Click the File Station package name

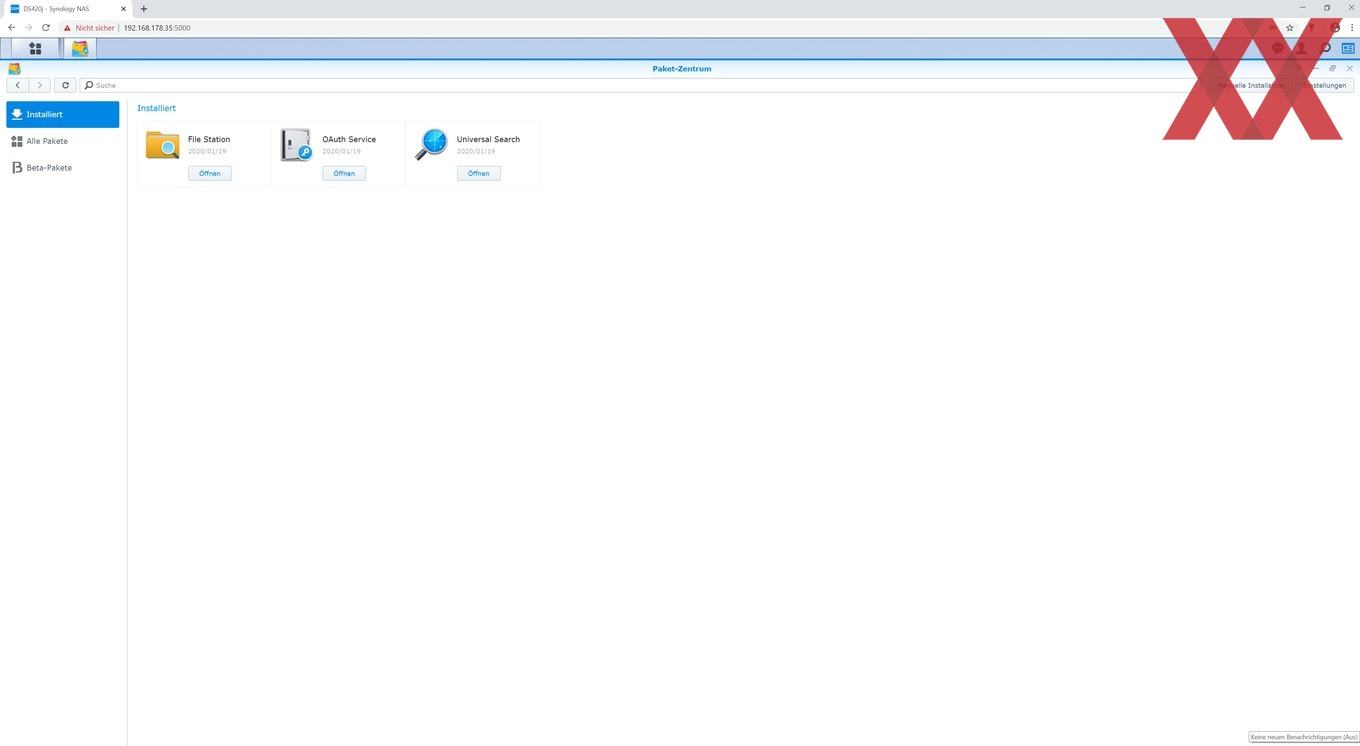[x=209, y=139]
